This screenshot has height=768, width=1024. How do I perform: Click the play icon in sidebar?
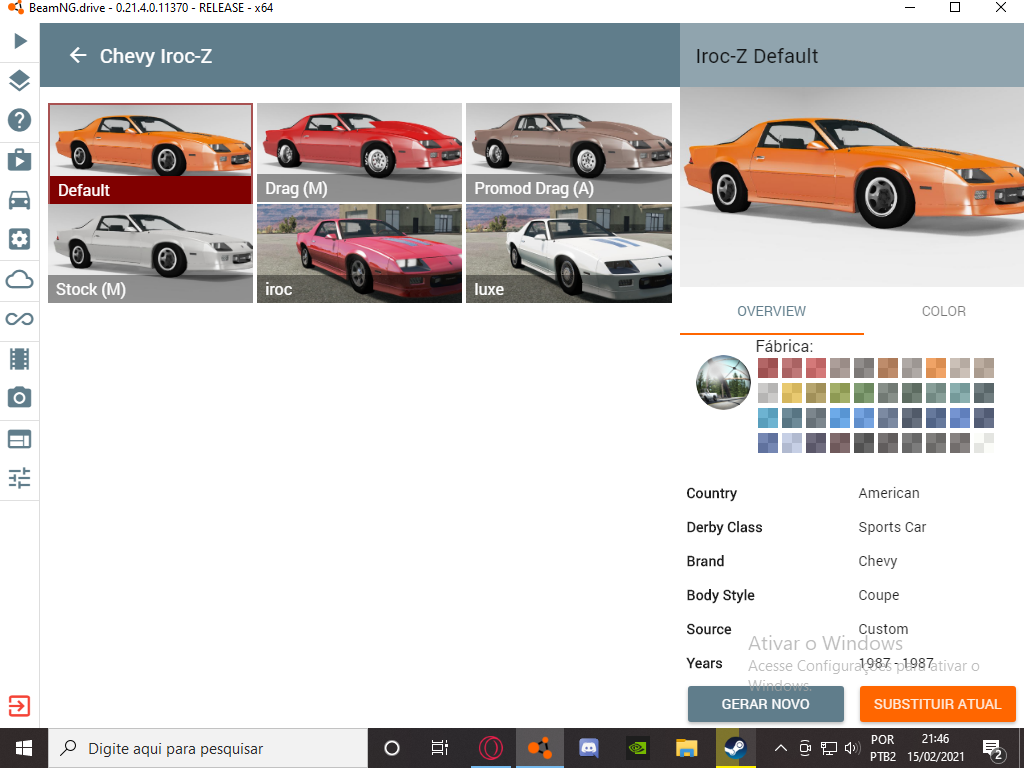click(x=20, y=41)
